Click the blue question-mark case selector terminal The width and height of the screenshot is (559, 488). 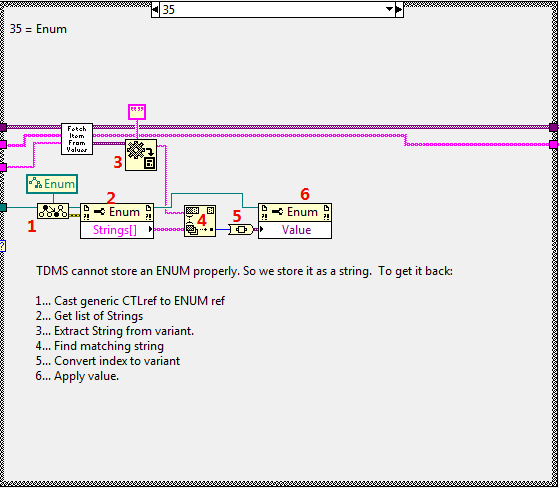coord(2,246)
